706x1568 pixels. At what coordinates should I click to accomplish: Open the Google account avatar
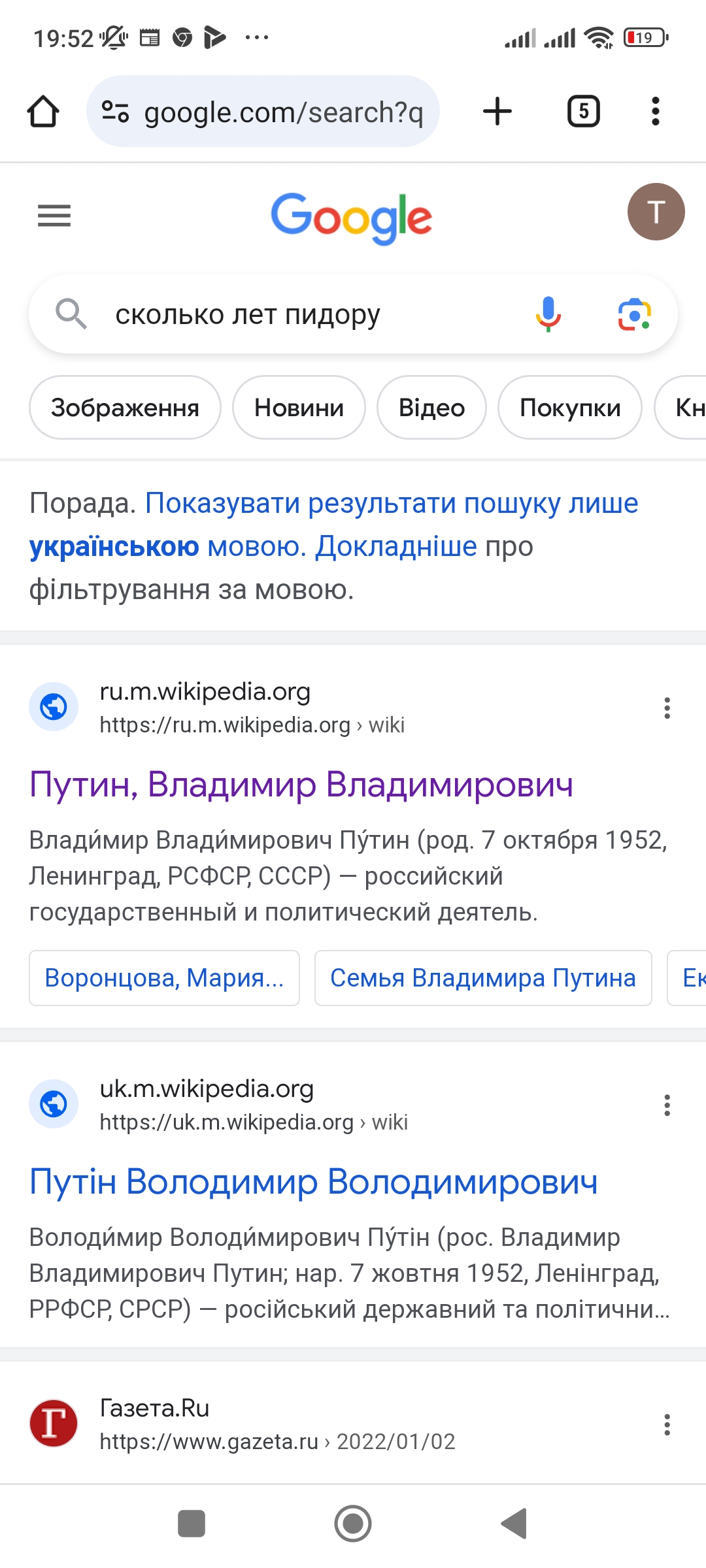click(656, 212)
